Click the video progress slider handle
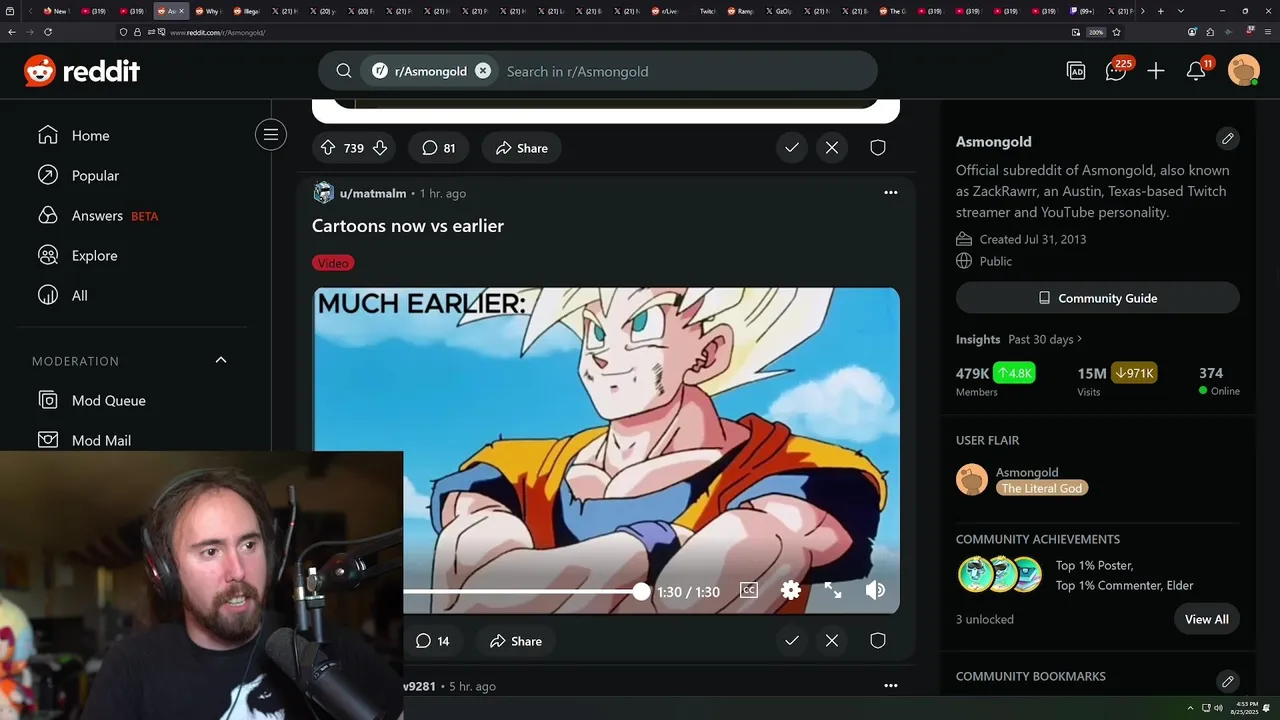This screenshot has height=720, width=1280. [x=641, y=591]
